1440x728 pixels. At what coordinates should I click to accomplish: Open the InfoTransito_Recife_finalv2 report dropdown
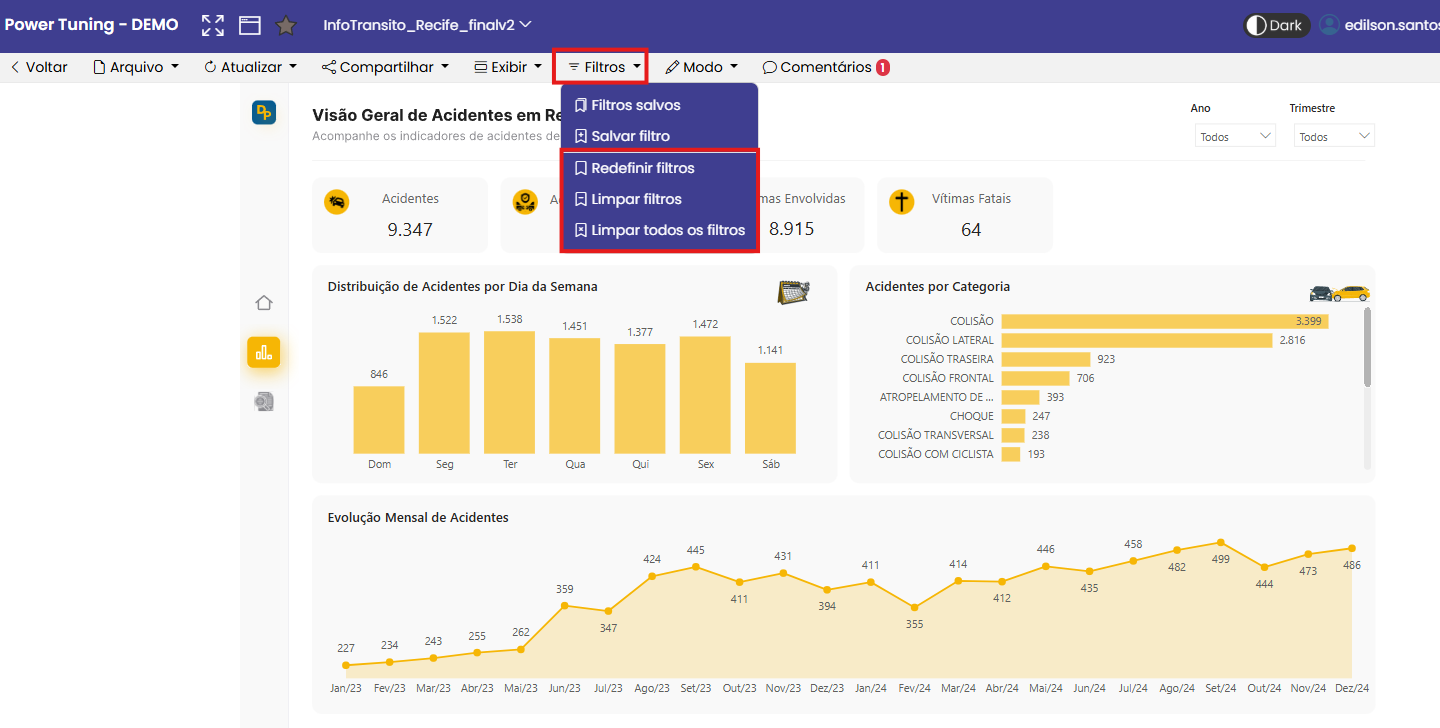pos(427,25)
